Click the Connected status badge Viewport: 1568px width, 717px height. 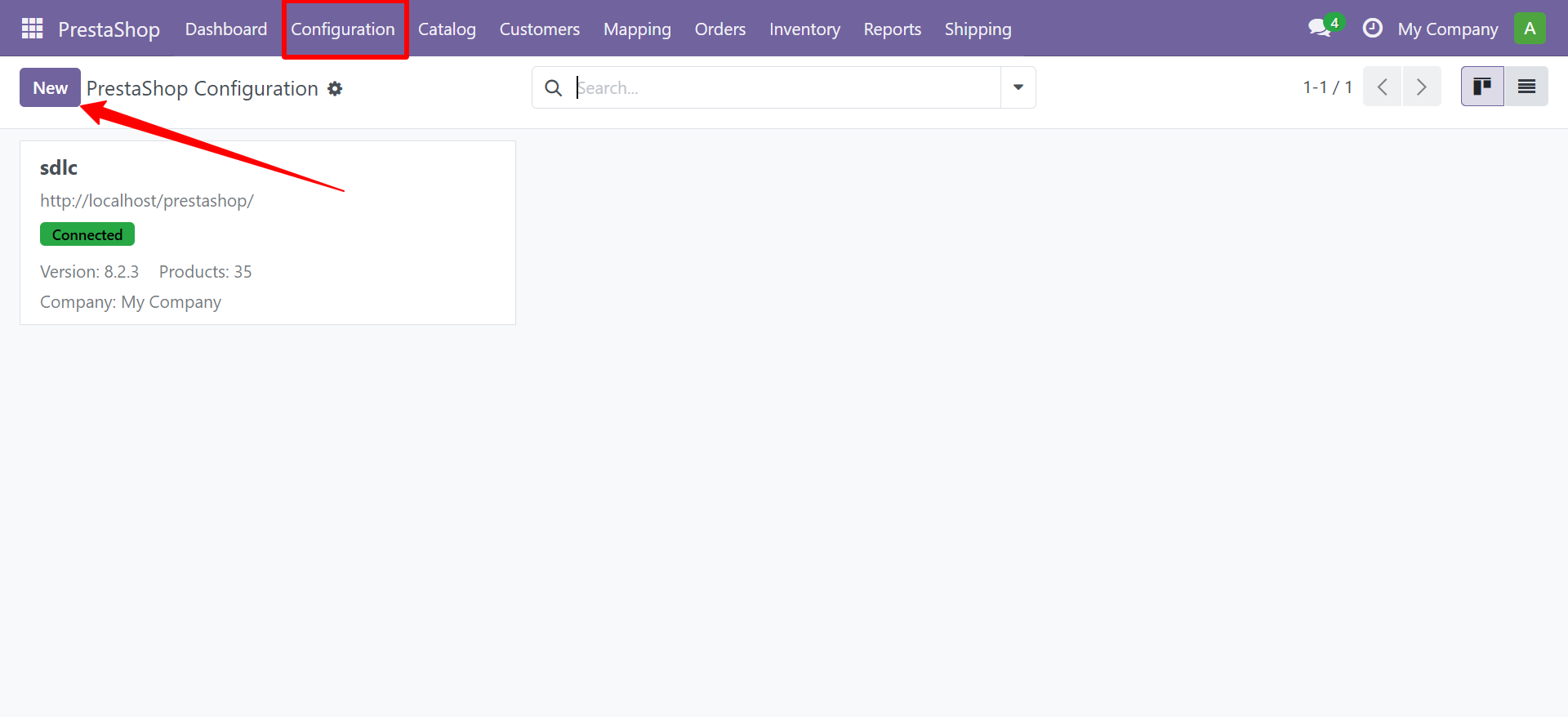87,234
